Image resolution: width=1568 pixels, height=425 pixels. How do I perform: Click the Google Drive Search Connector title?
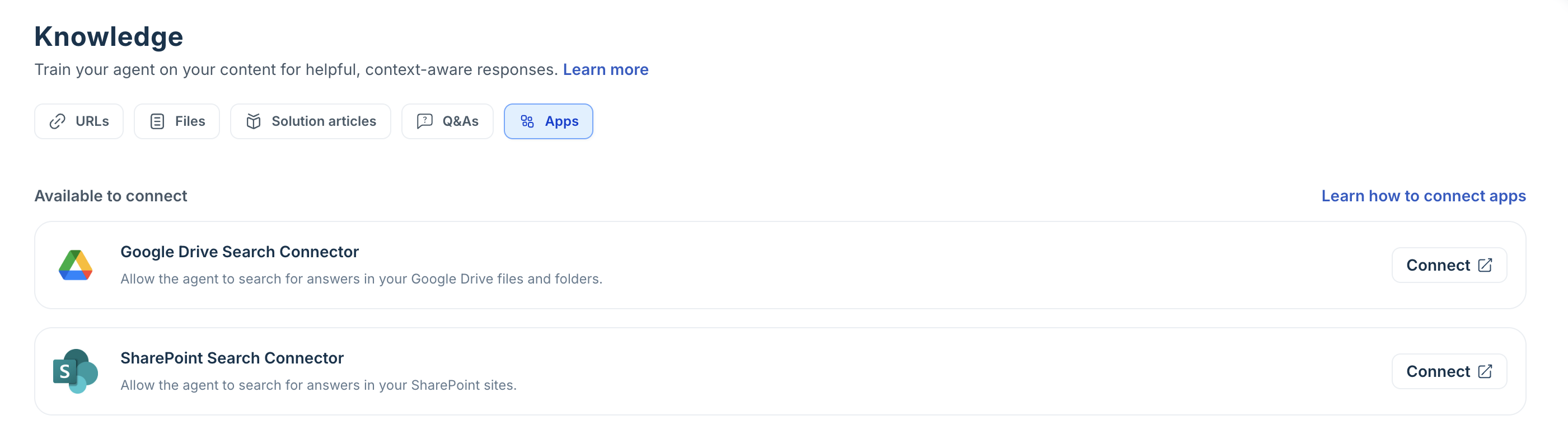pyautogui.click(x=240, y=252)
